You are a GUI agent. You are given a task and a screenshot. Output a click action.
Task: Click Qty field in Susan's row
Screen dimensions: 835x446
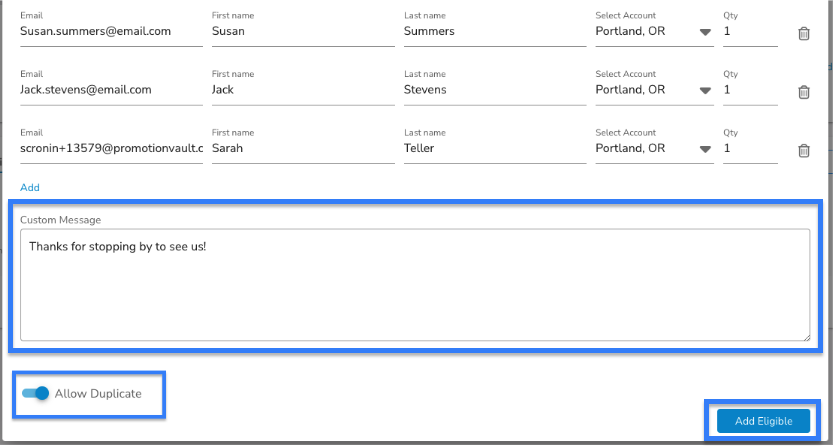pyautogui.click(x=750, y=31)
